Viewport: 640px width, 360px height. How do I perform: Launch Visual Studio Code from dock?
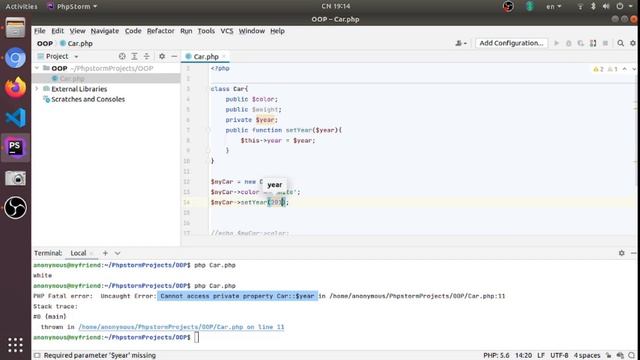[x=15, y=118]
